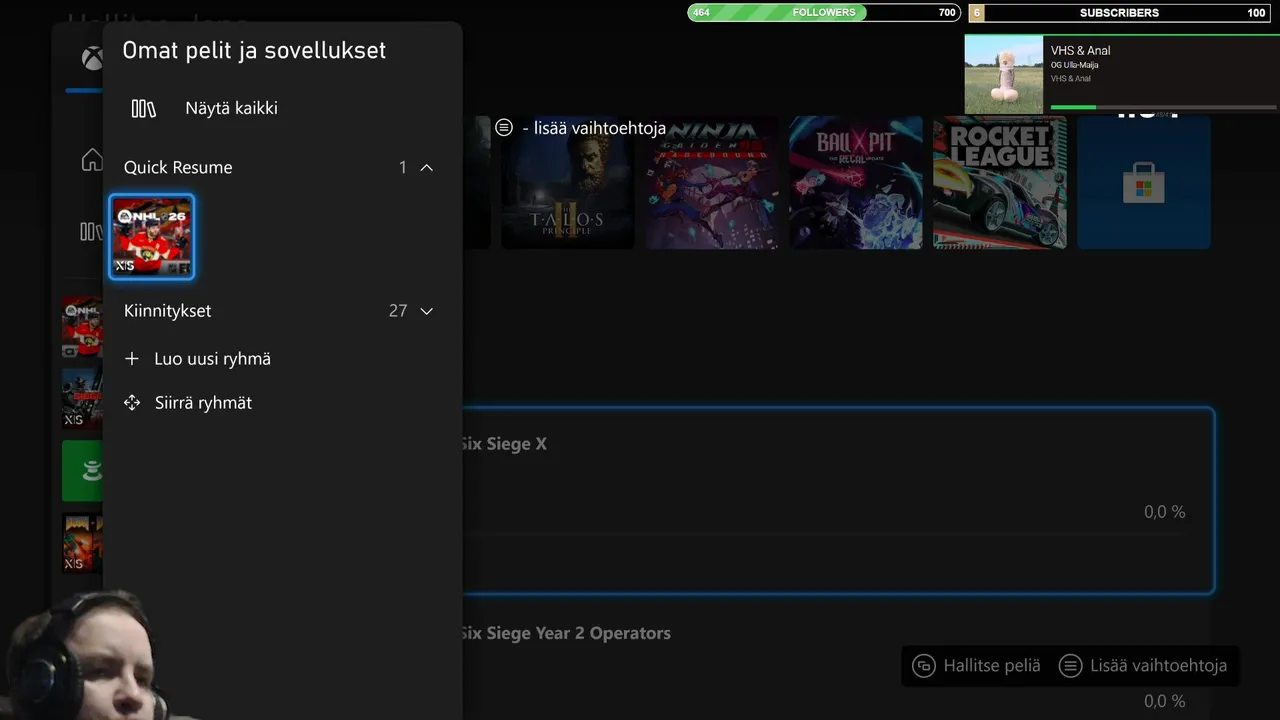Click Kiinnitykset count 27

[x=398, y=311]
